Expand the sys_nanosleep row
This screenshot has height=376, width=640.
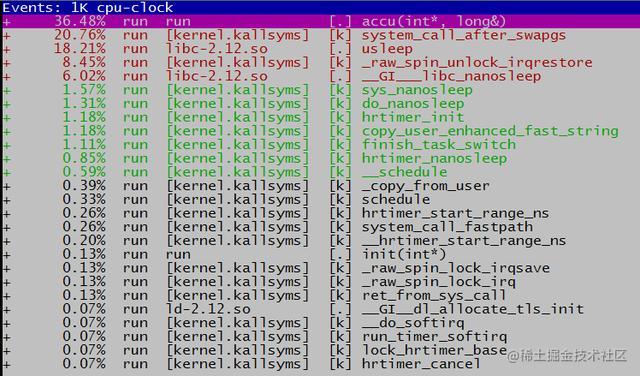(7, 91)
